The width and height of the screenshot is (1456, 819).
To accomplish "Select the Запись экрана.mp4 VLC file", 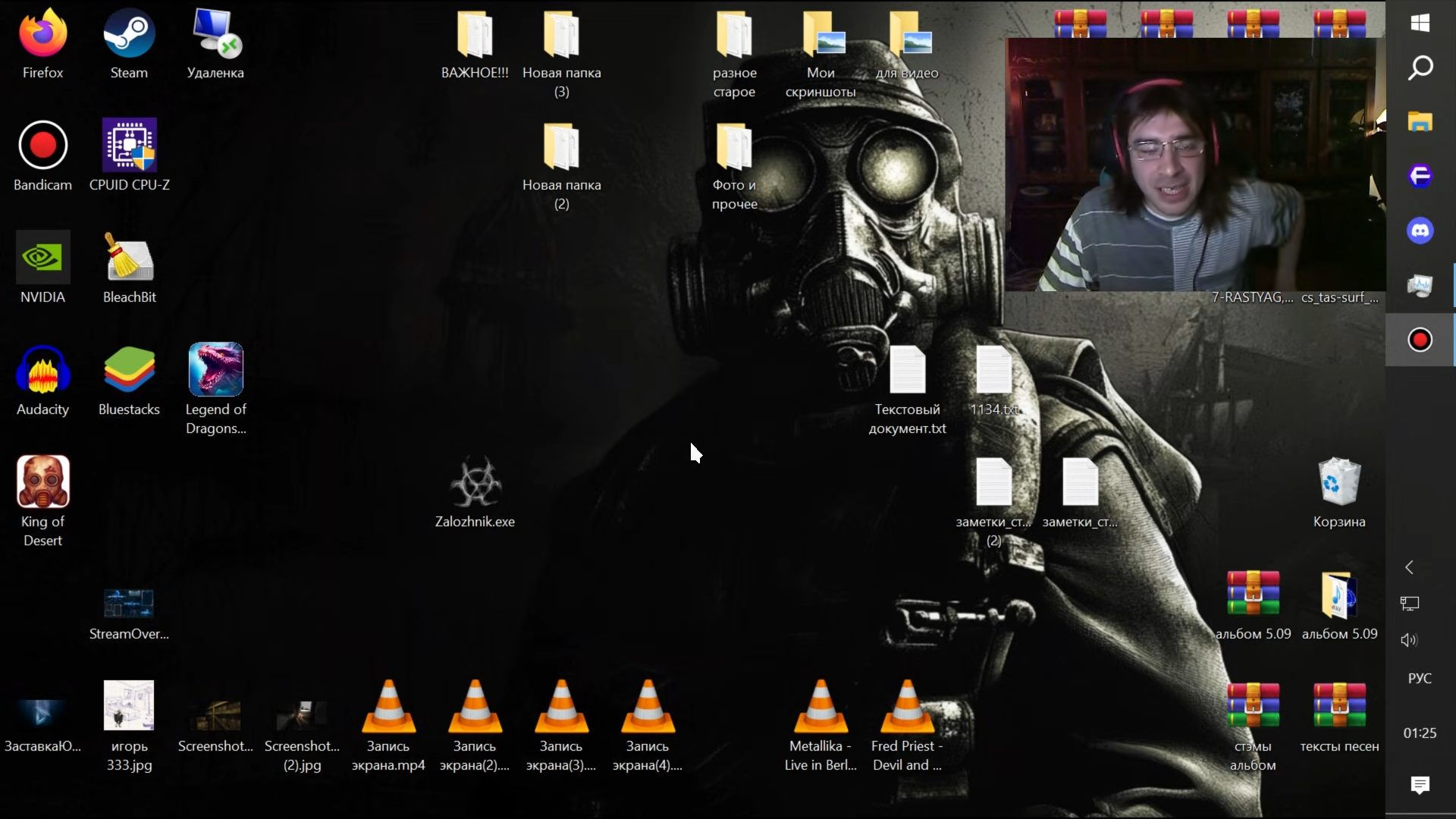I will pyautogui.click(x=389, y=726).
